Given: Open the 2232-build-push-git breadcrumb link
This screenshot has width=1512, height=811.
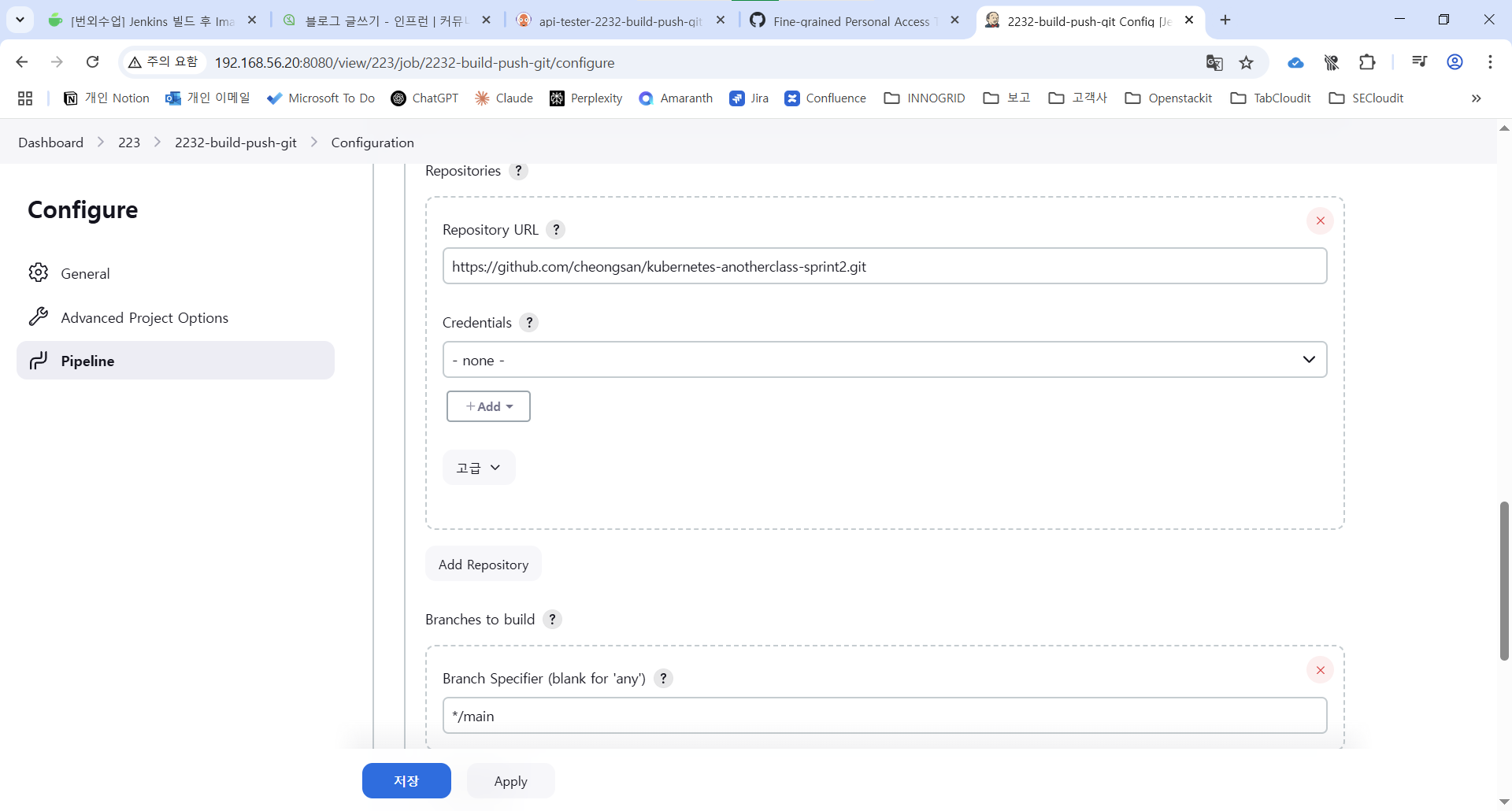Looking at the screenshot, I should tap(235, 143).
